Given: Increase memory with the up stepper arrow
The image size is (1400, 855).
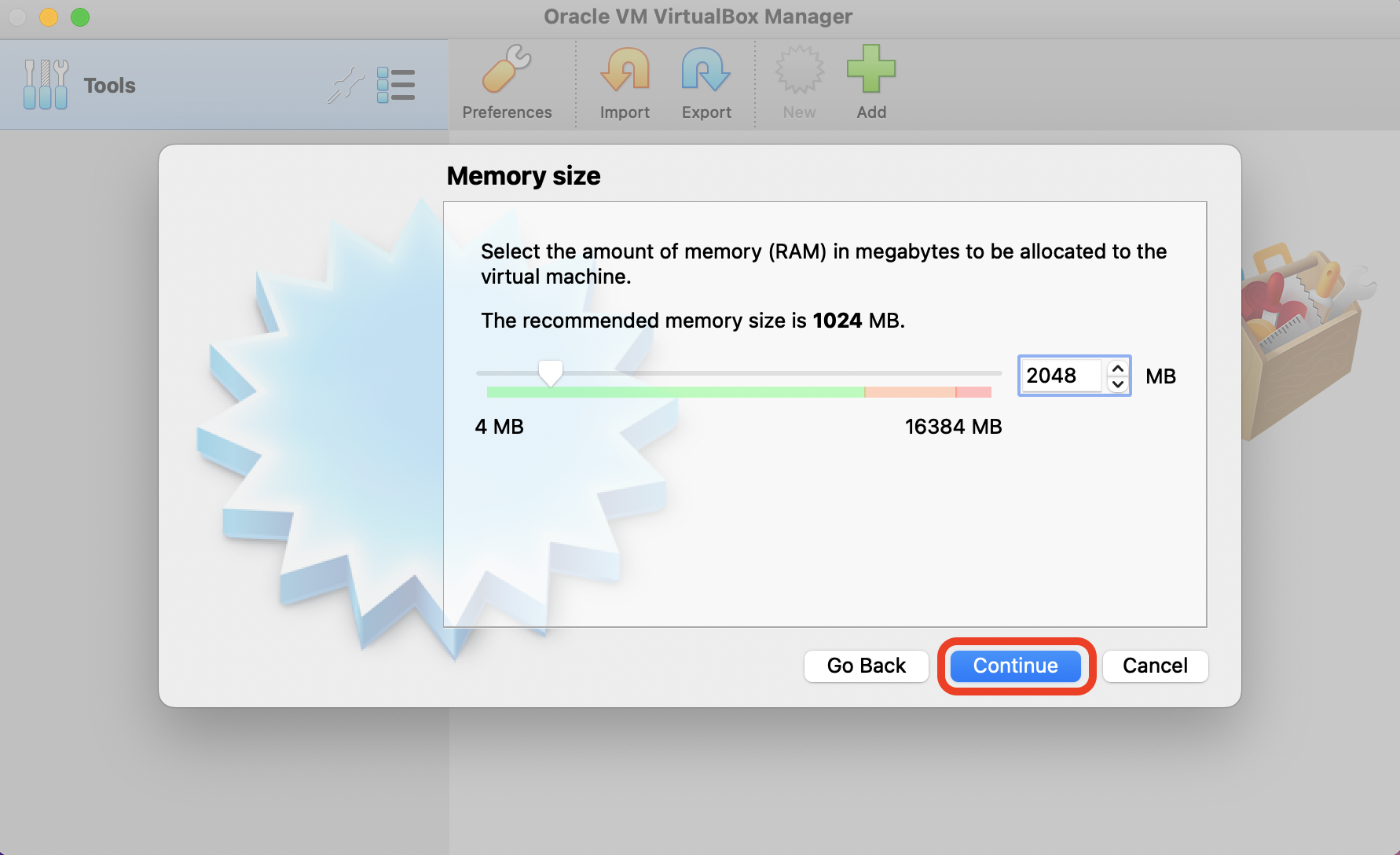Looking at the screenshot, I should 1117,368.
